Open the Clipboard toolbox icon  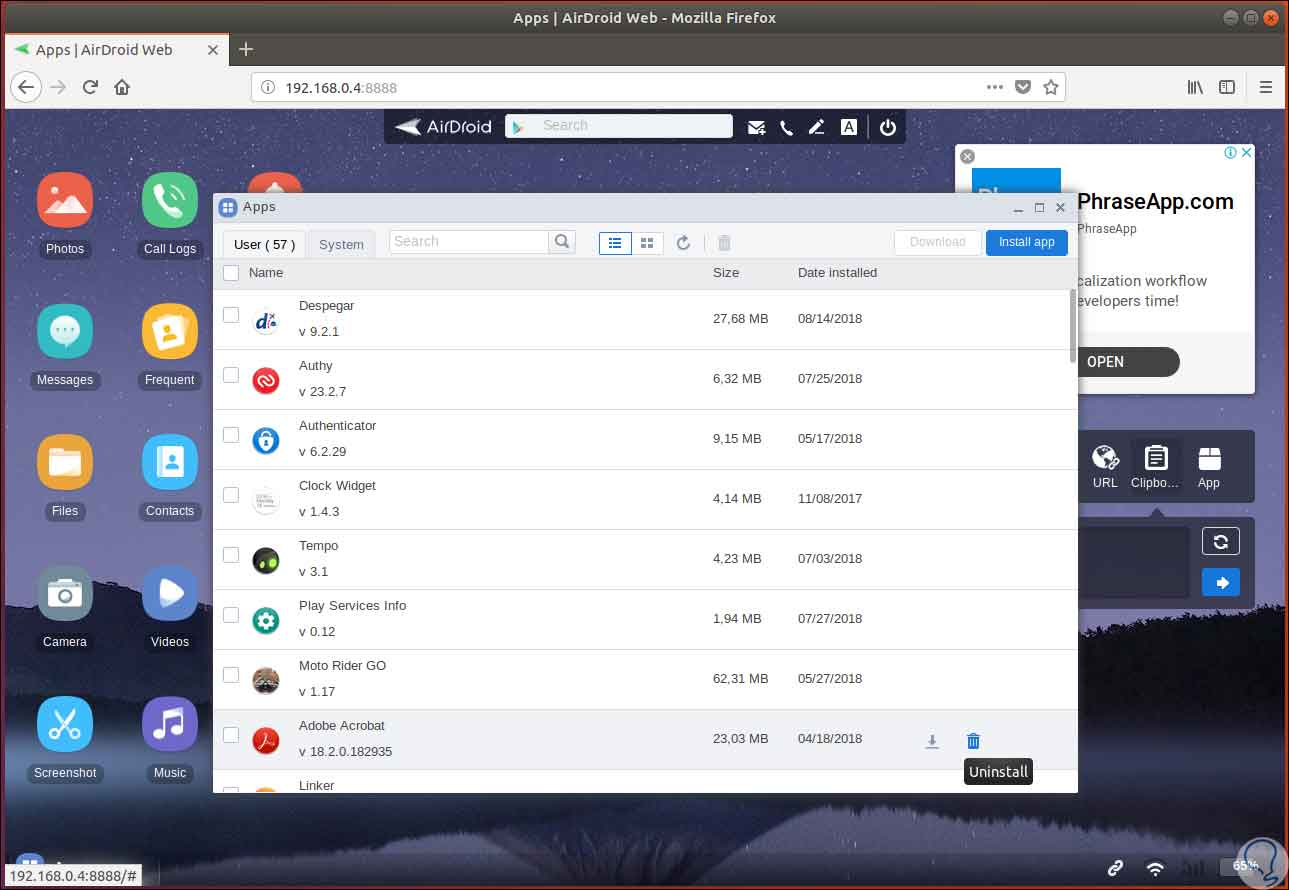coord(1156,467)
